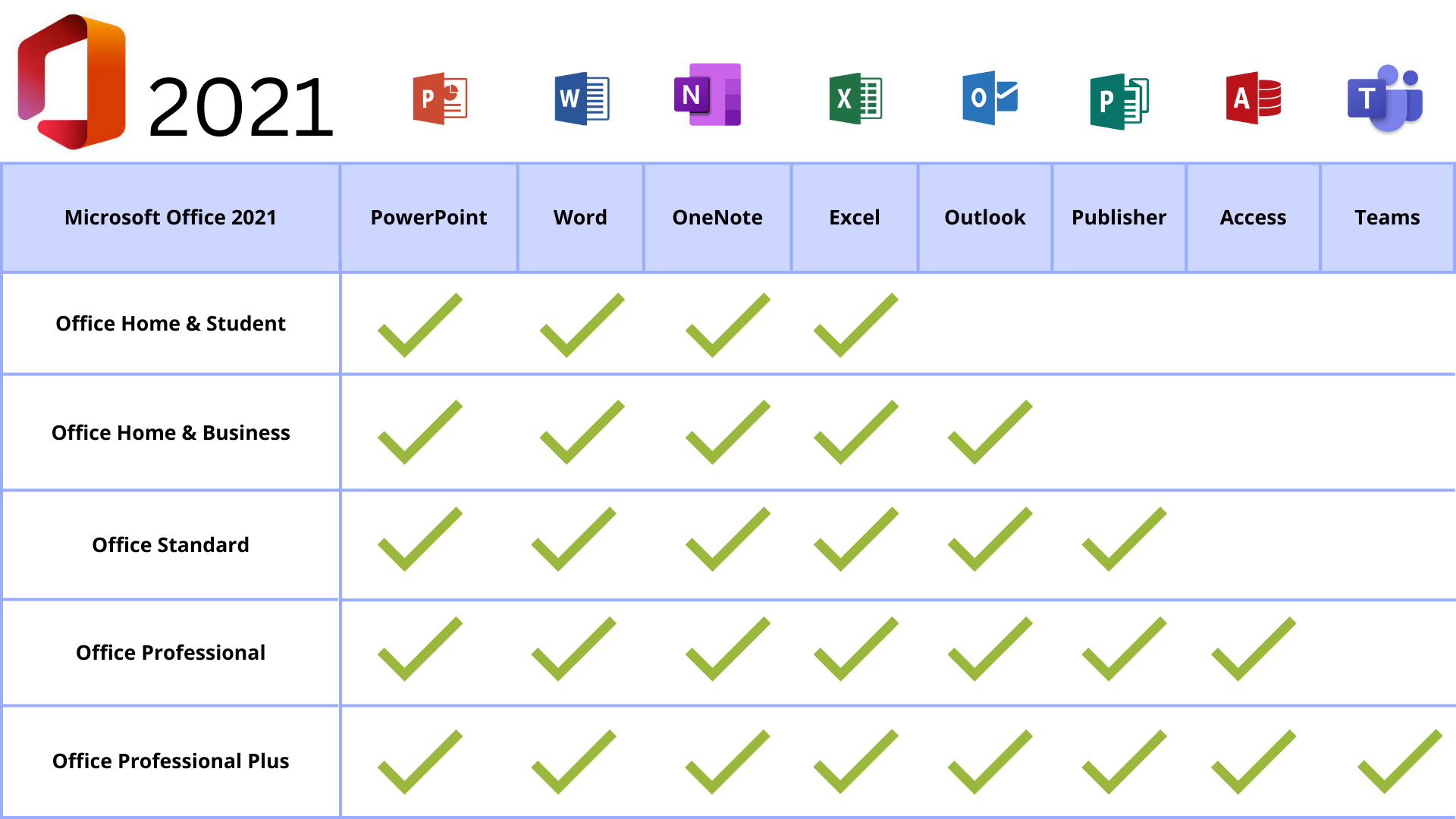This screenshot has height=819, width=1456.
Task: Click the Word application icon
Action: (579, 97)
